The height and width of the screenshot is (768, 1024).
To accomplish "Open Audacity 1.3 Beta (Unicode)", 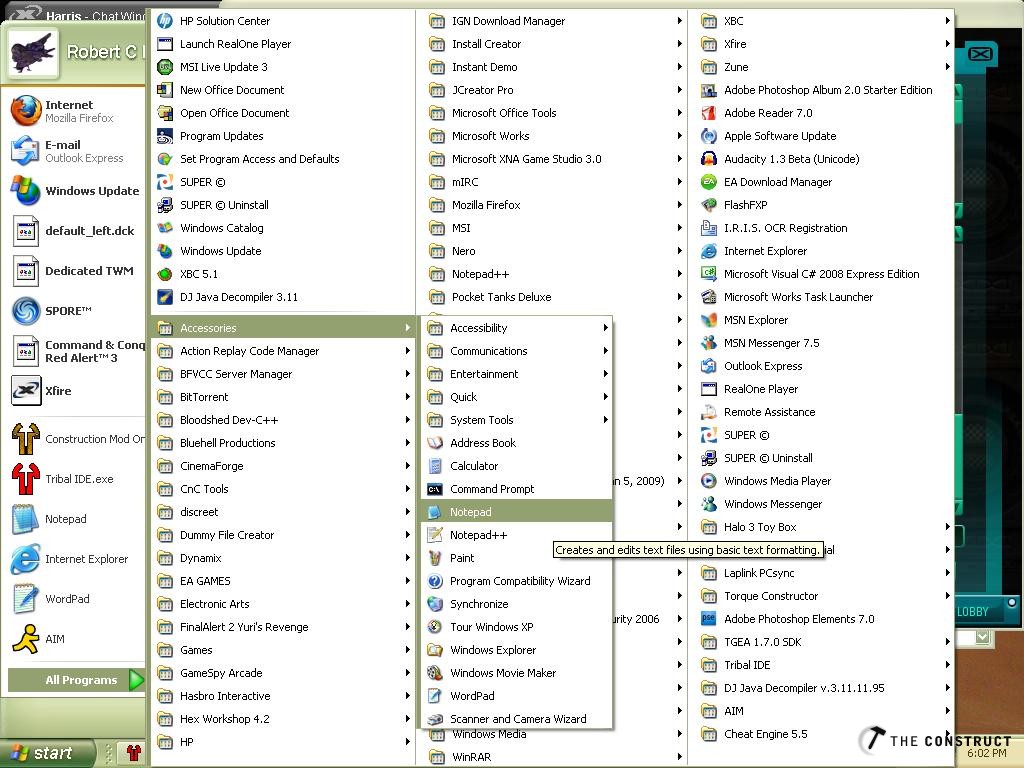I will [822, 159].
